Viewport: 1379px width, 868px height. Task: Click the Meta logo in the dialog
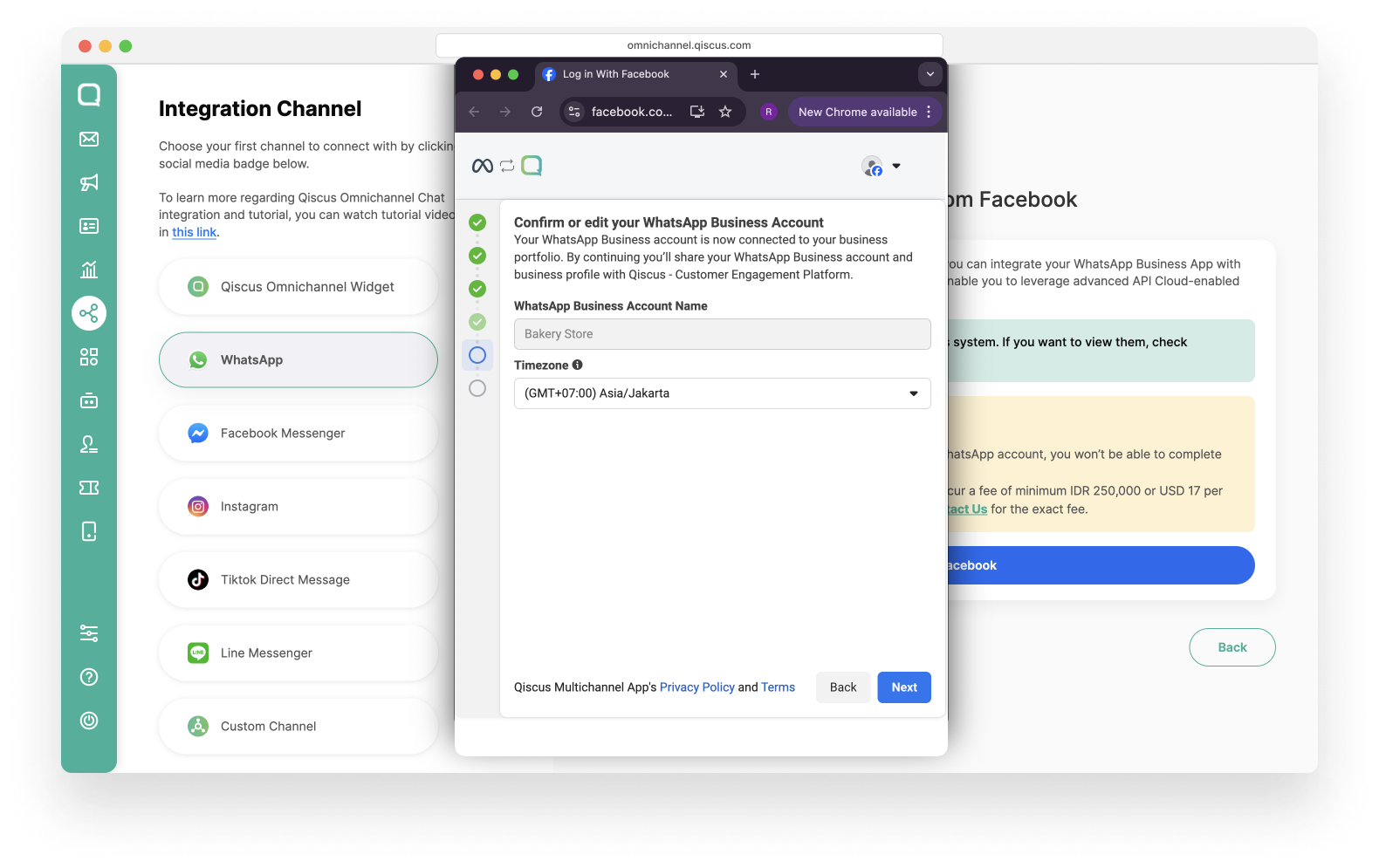tap(483, 166)
